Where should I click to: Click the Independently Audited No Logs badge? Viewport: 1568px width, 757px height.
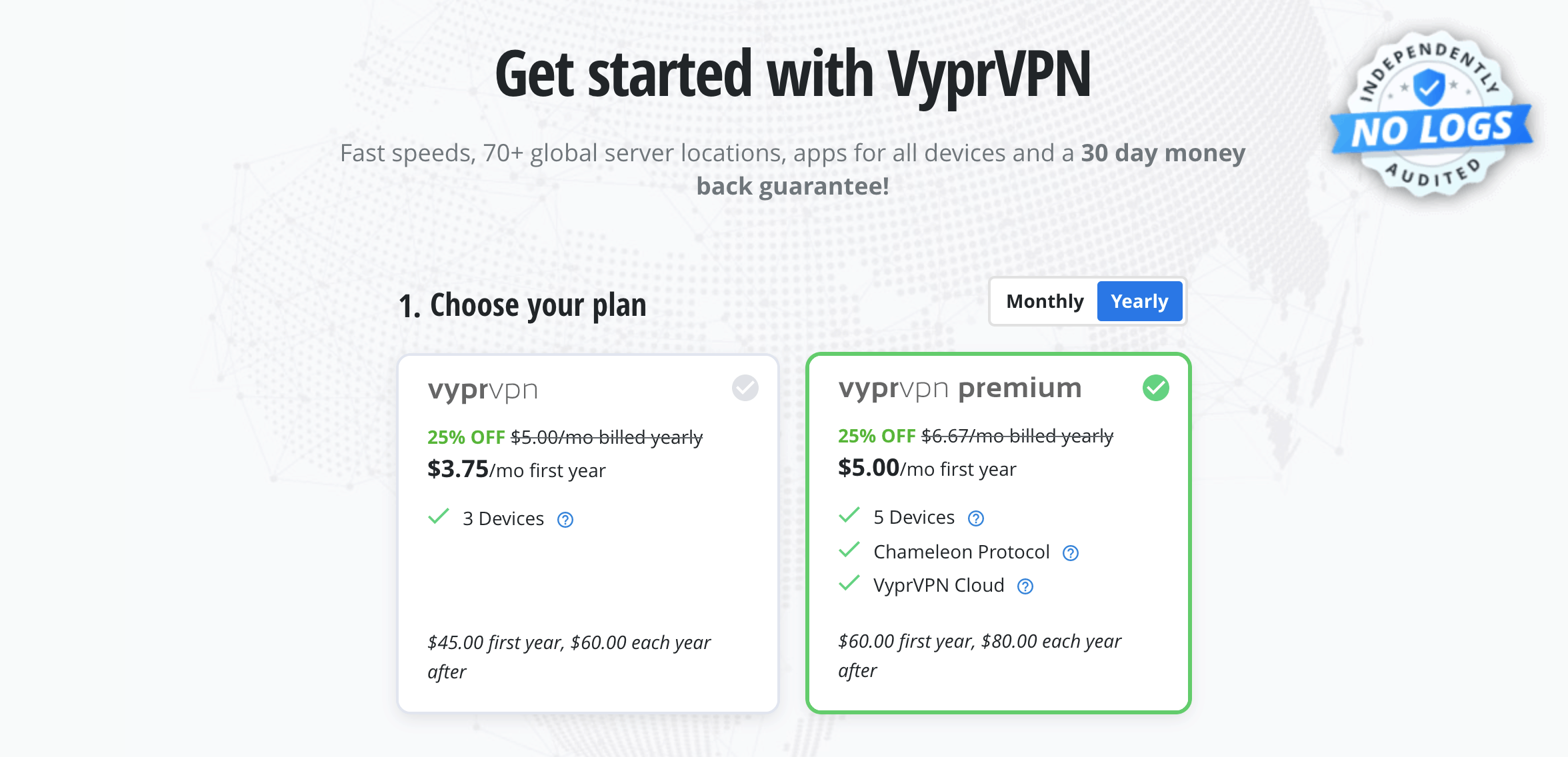(x=1431, y=113)
